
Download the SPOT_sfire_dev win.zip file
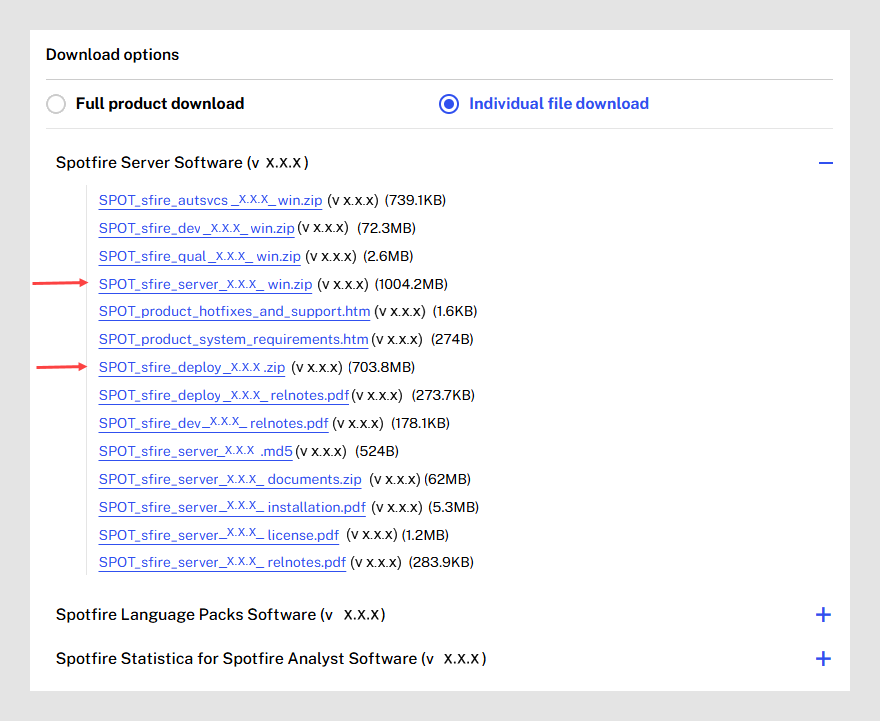click(196, 228)
